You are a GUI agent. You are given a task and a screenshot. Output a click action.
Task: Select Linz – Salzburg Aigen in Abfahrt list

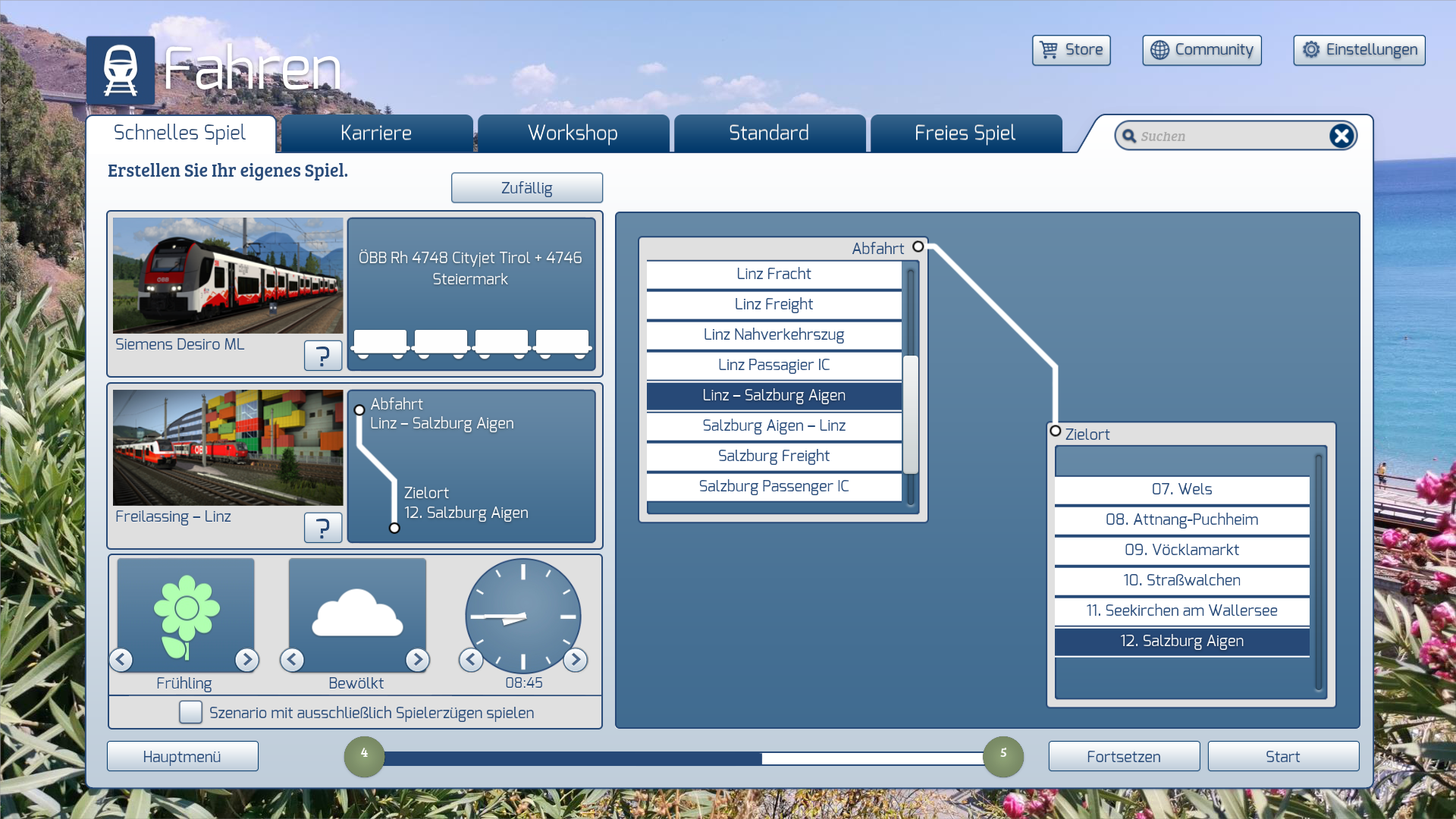point(774,395)
